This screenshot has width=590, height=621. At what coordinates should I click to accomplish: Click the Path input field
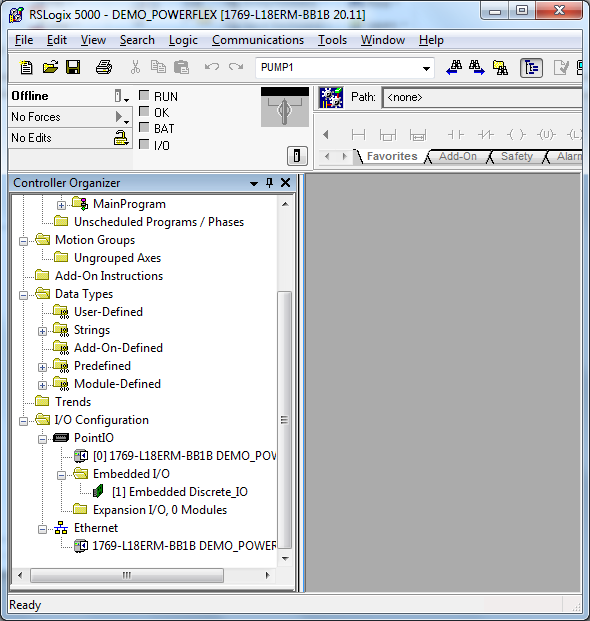tap(482, 97)
